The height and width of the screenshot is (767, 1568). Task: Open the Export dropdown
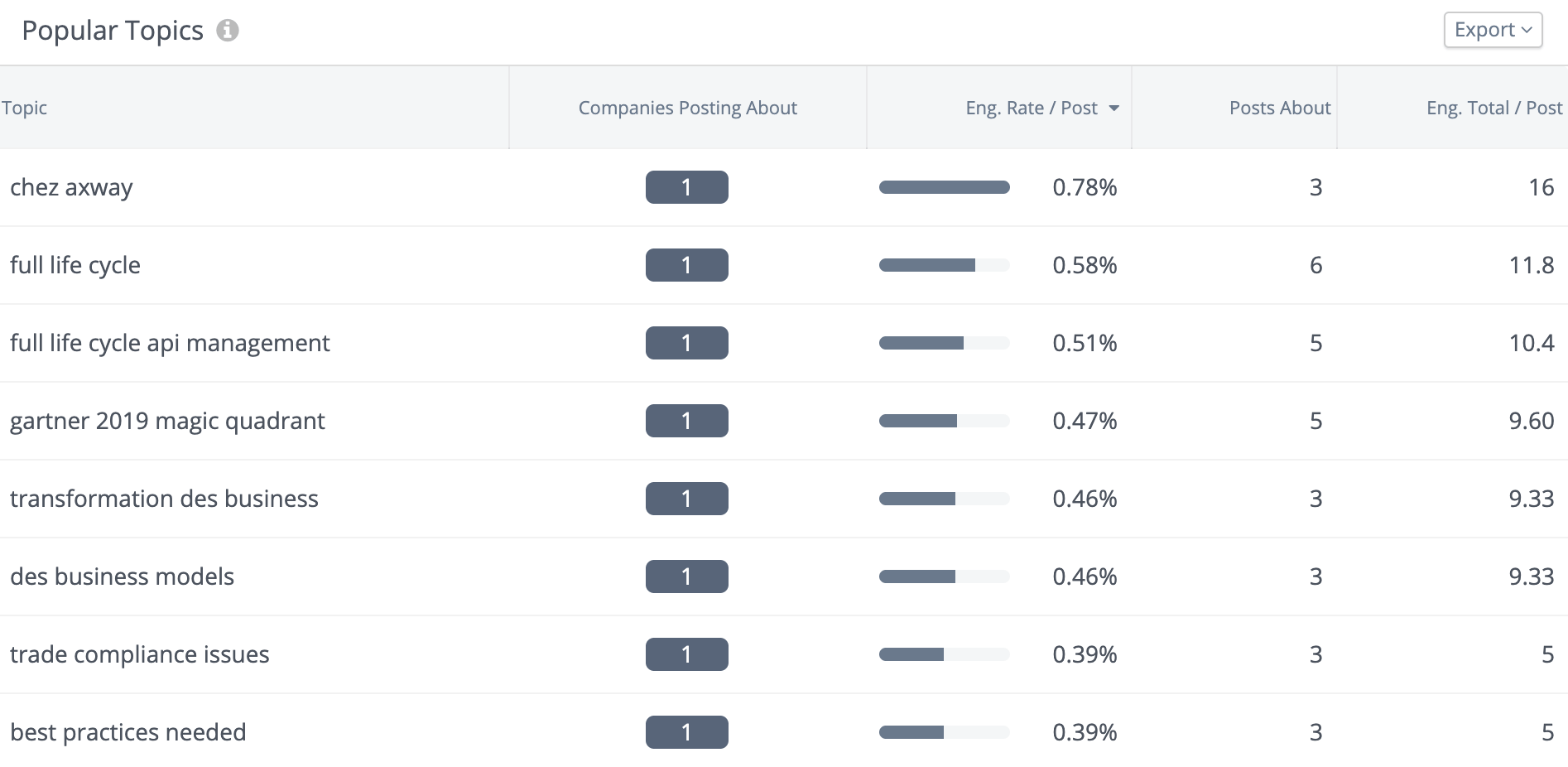click(1491, 29)
